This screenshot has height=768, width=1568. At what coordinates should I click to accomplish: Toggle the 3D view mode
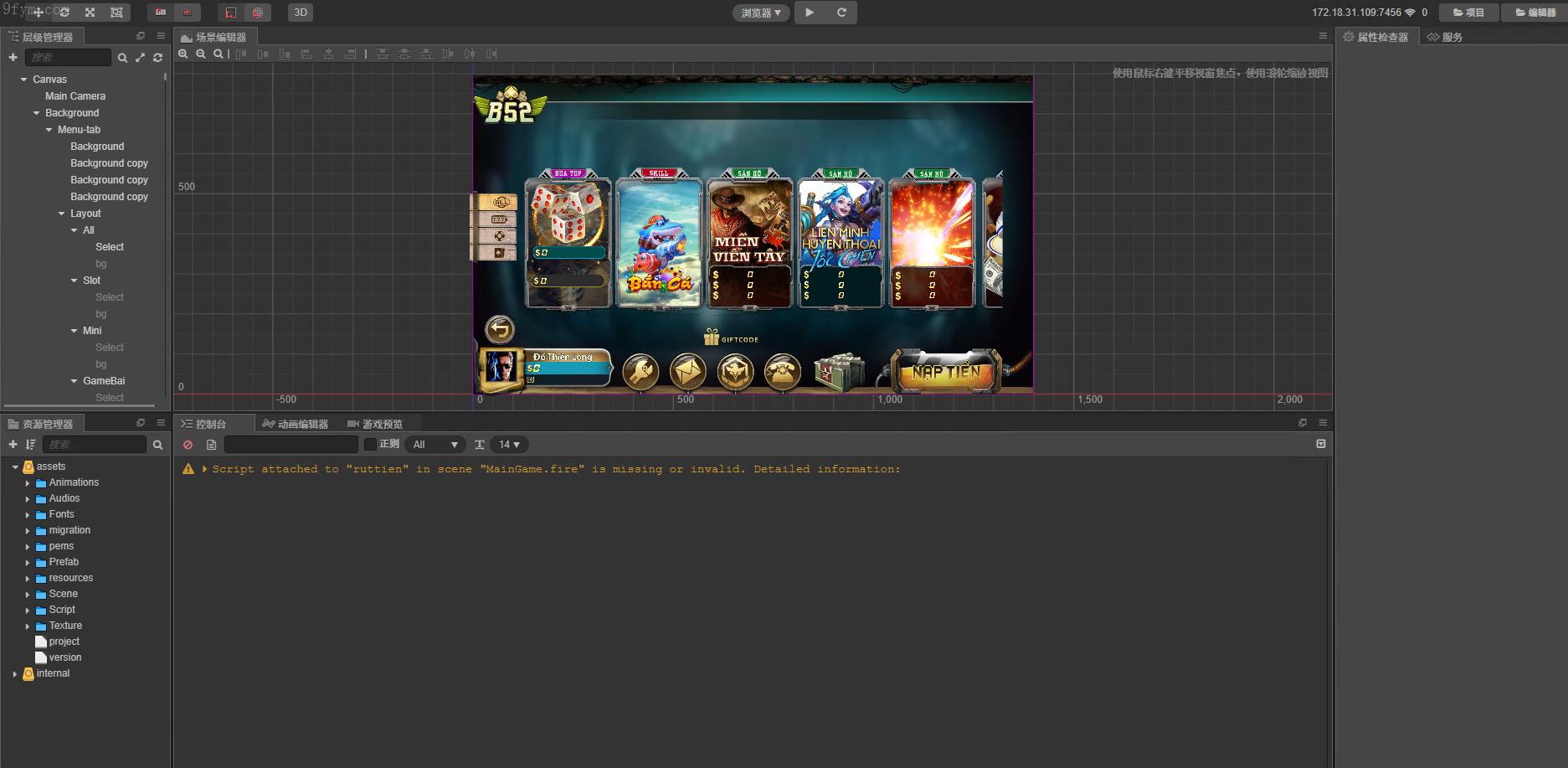tap(300, 13)
